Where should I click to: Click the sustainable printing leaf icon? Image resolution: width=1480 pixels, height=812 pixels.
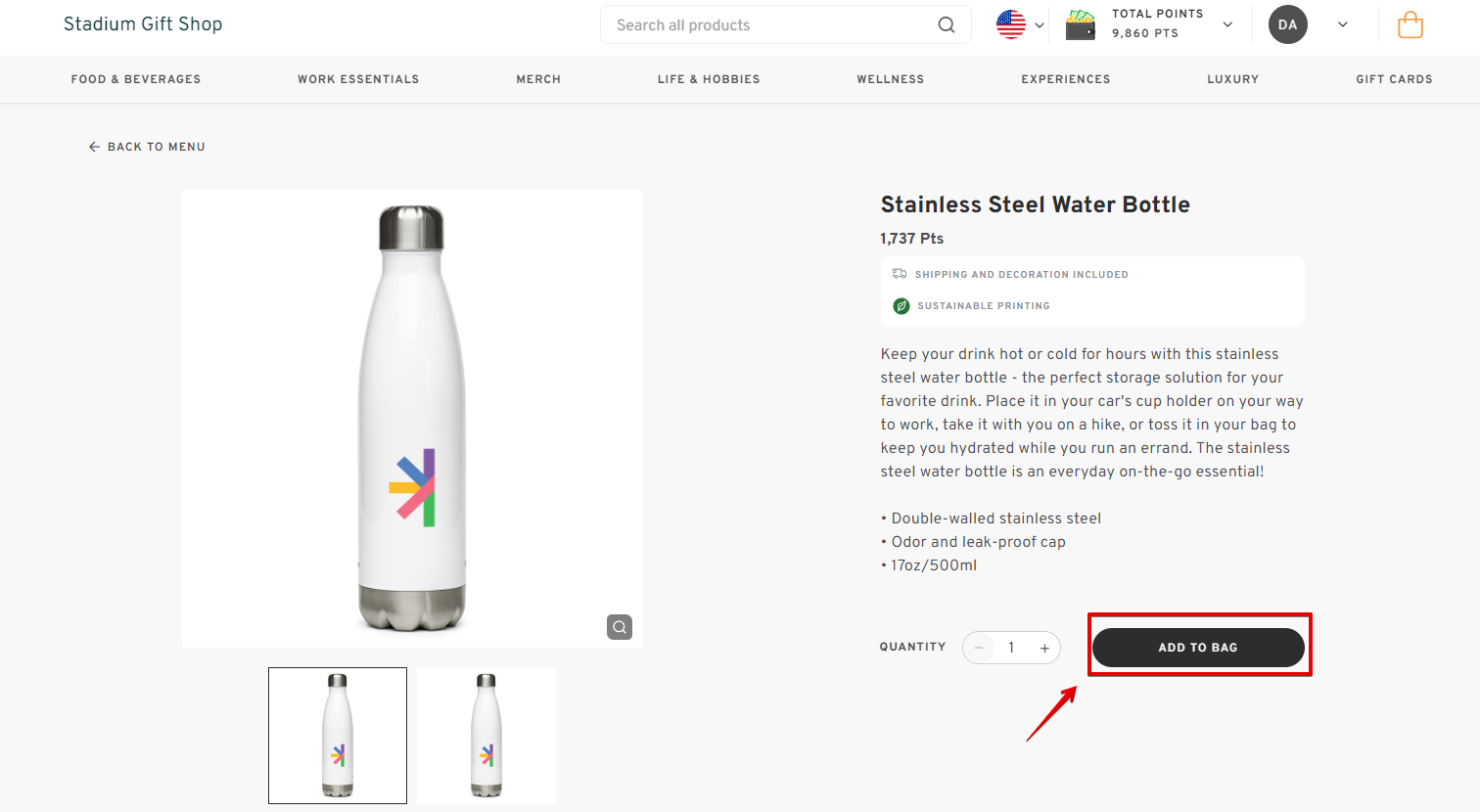point(901,306)
